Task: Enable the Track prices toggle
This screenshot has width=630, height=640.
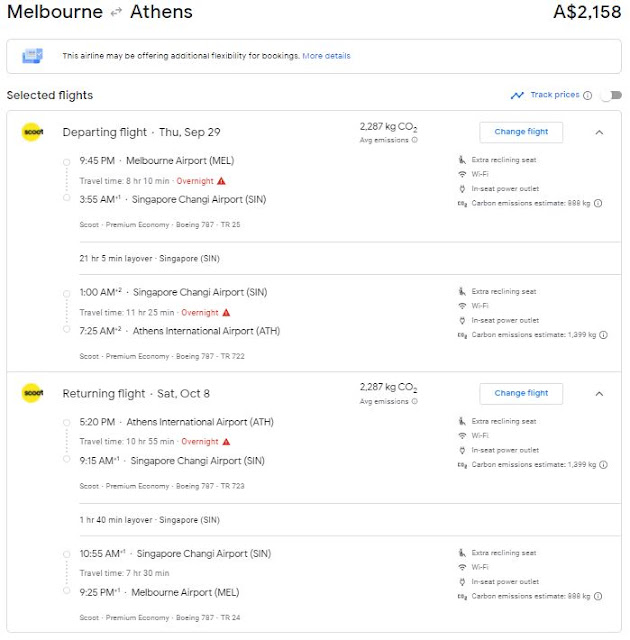Action: click(x=608, y=96)
